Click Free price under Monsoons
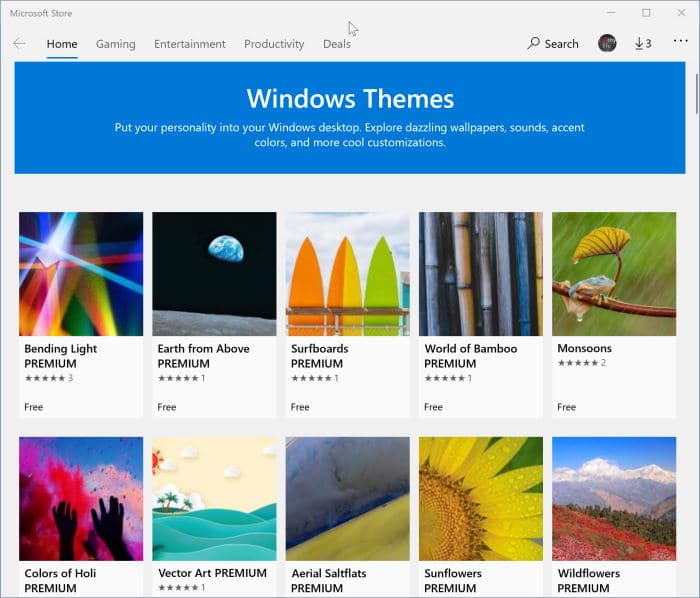 (x=567, y=407)
